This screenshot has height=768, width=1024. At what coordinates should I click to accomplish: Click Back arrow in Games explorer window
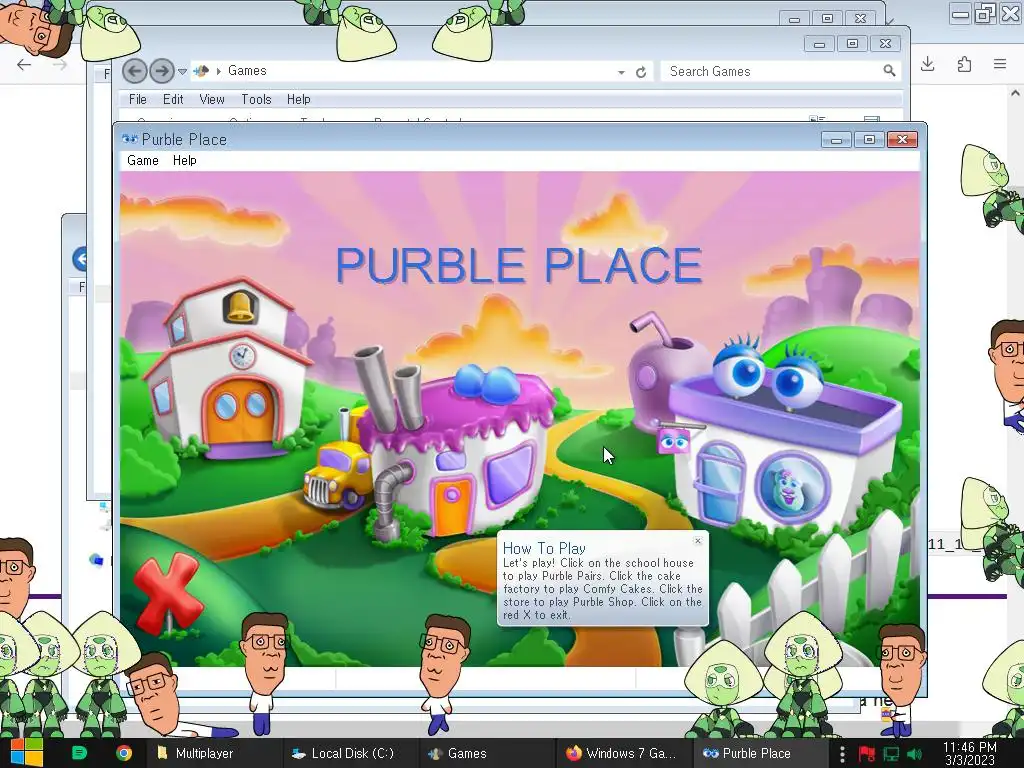(135, 71)
